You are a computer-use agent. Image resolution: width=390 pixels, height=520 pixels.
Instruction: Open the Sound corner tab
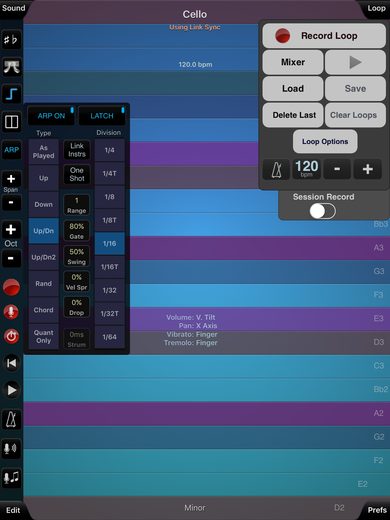click(13, 8)
